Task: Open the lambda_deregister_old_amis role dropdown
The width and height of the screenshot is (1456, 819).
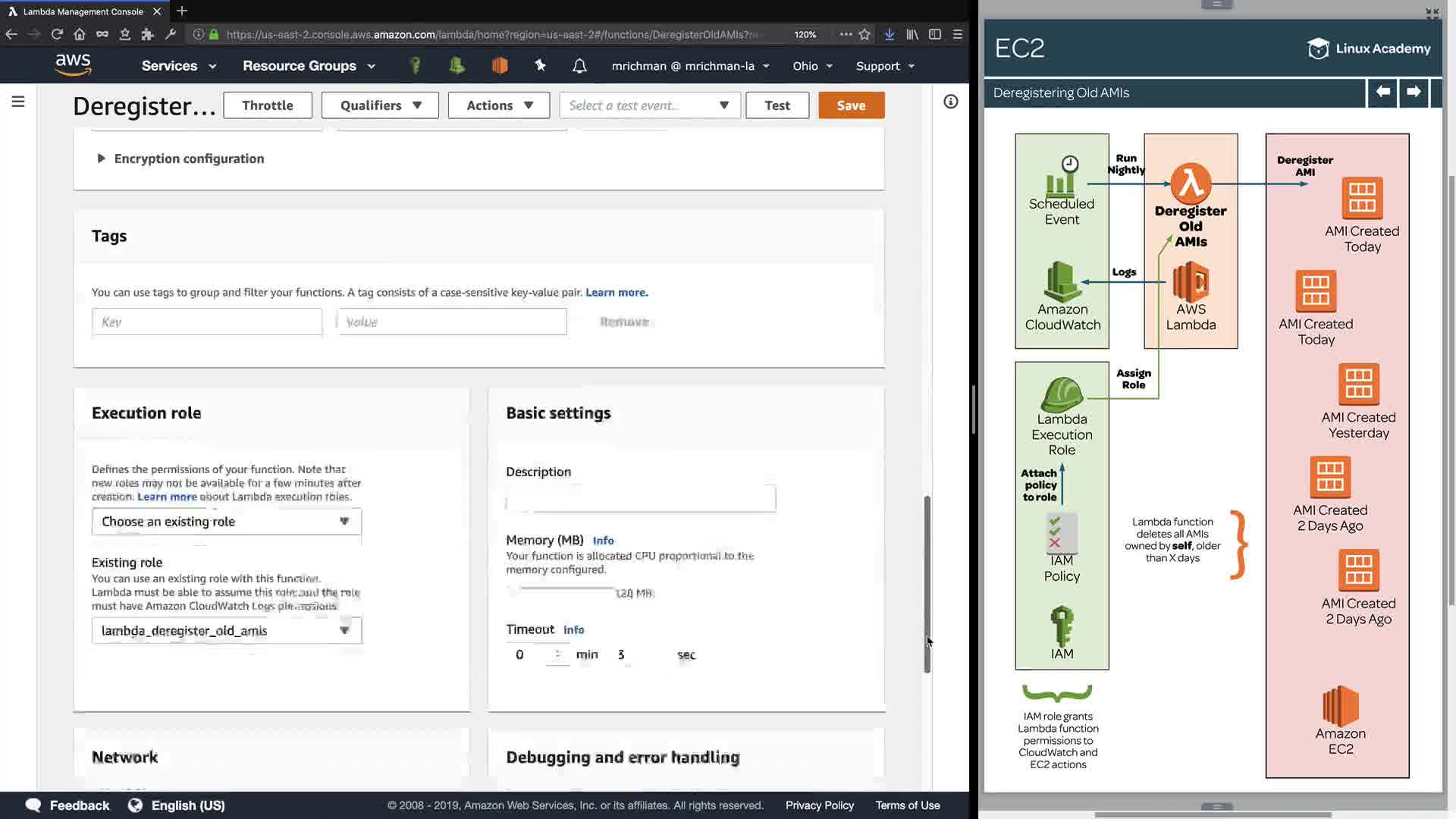Action: [226, 631]
